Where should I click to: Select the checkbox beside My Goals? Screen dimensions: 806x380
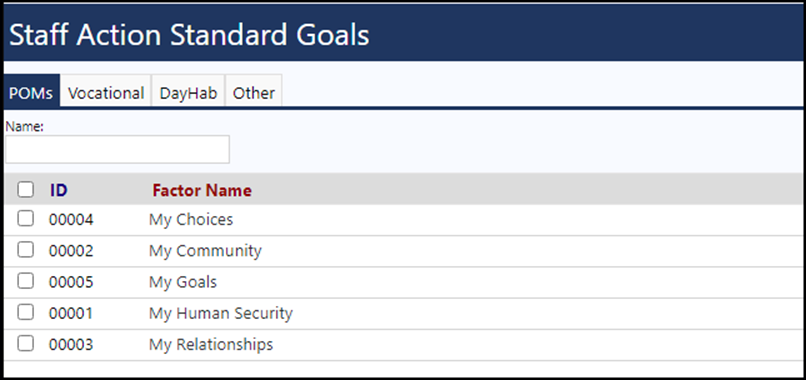tap(26, 281)
